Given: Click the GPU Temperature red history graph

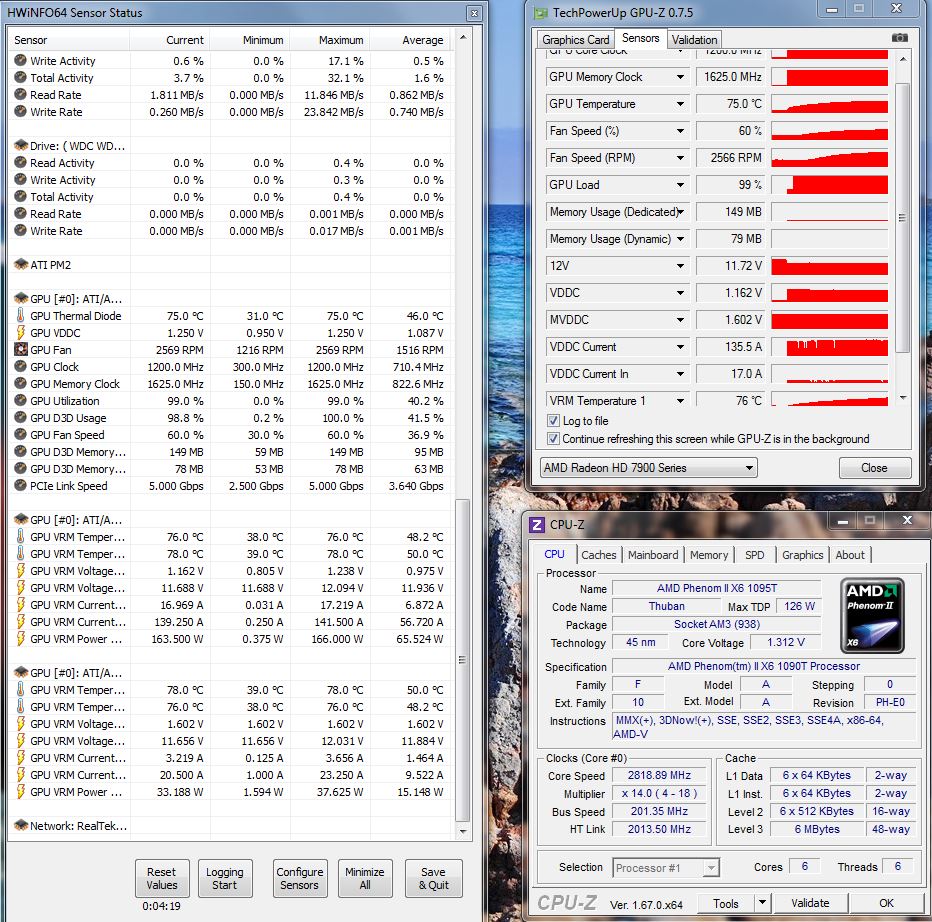Looking at the screenshot, I should [x=829, y=104].
